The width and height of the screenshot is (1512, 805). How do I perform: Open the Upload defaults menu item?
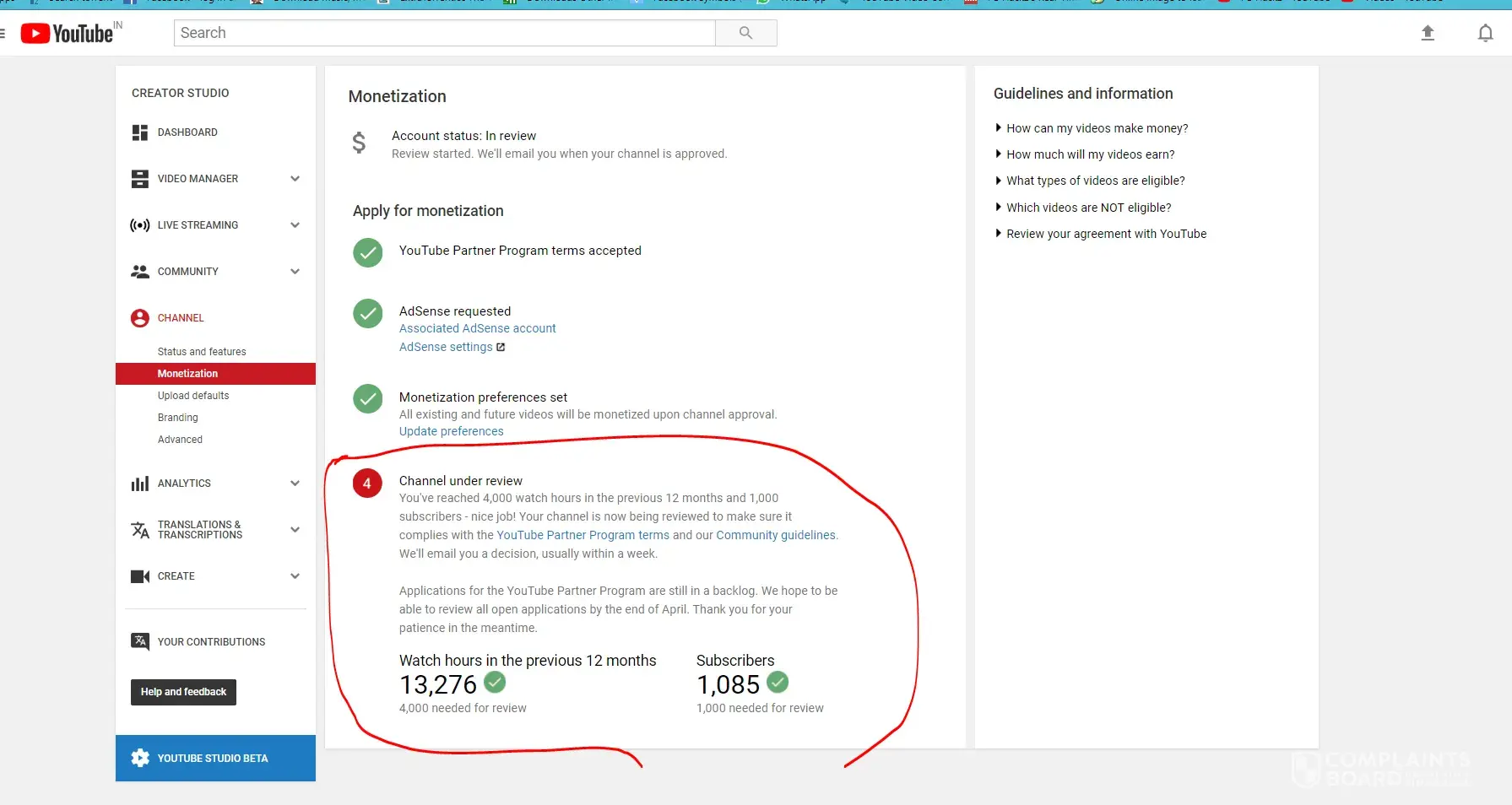coord(193,396)
